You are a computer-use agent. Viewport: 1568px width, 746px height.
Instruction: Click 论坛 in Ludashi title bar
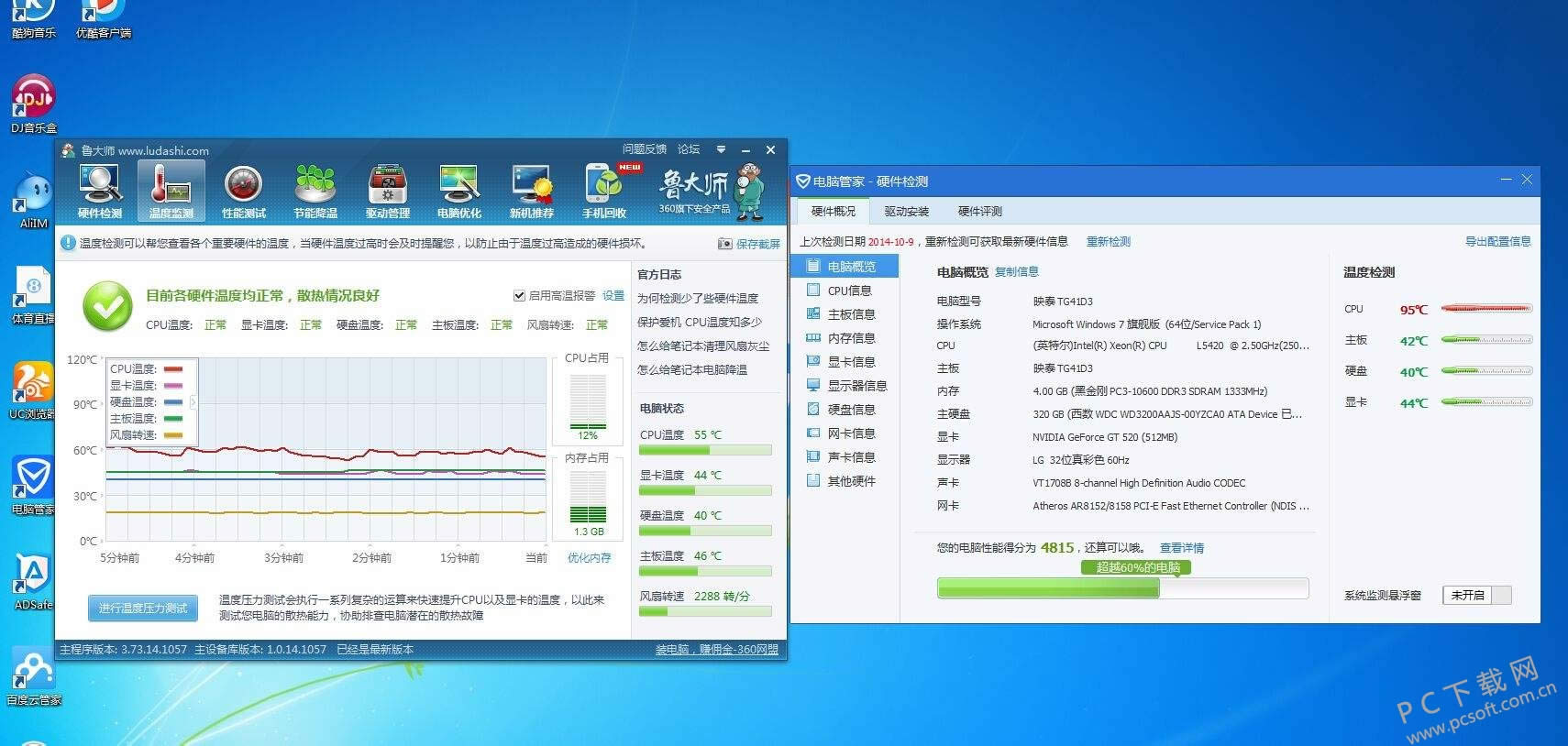click(x=688, y=149)
